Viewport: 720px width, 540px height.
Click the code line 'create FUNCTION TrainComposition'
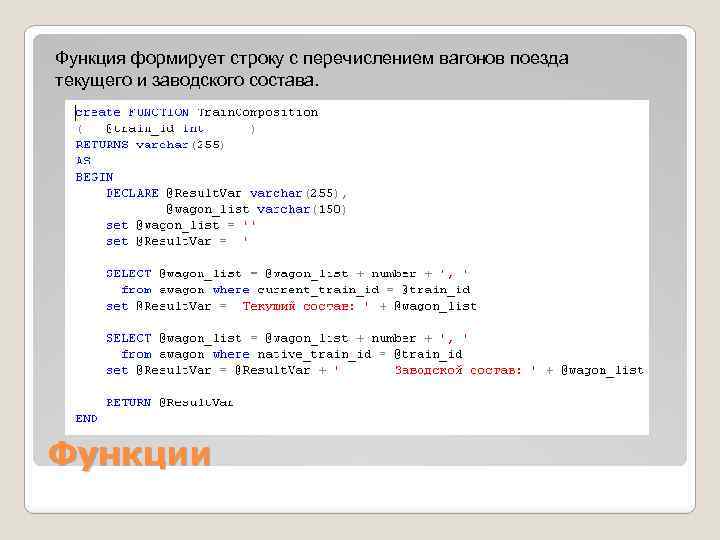(x=197, y=112)
